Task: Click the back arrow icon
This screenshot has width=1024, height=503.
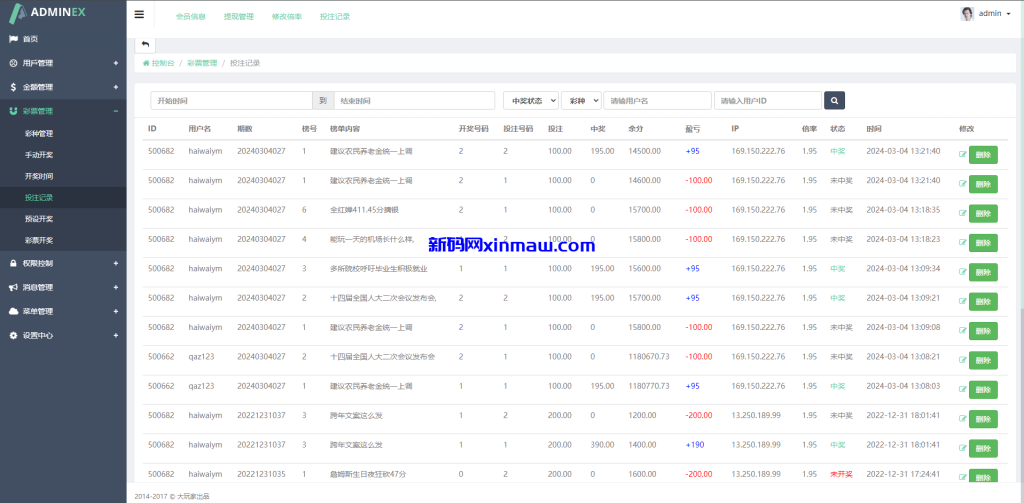Action: click(x=145, y=44)
